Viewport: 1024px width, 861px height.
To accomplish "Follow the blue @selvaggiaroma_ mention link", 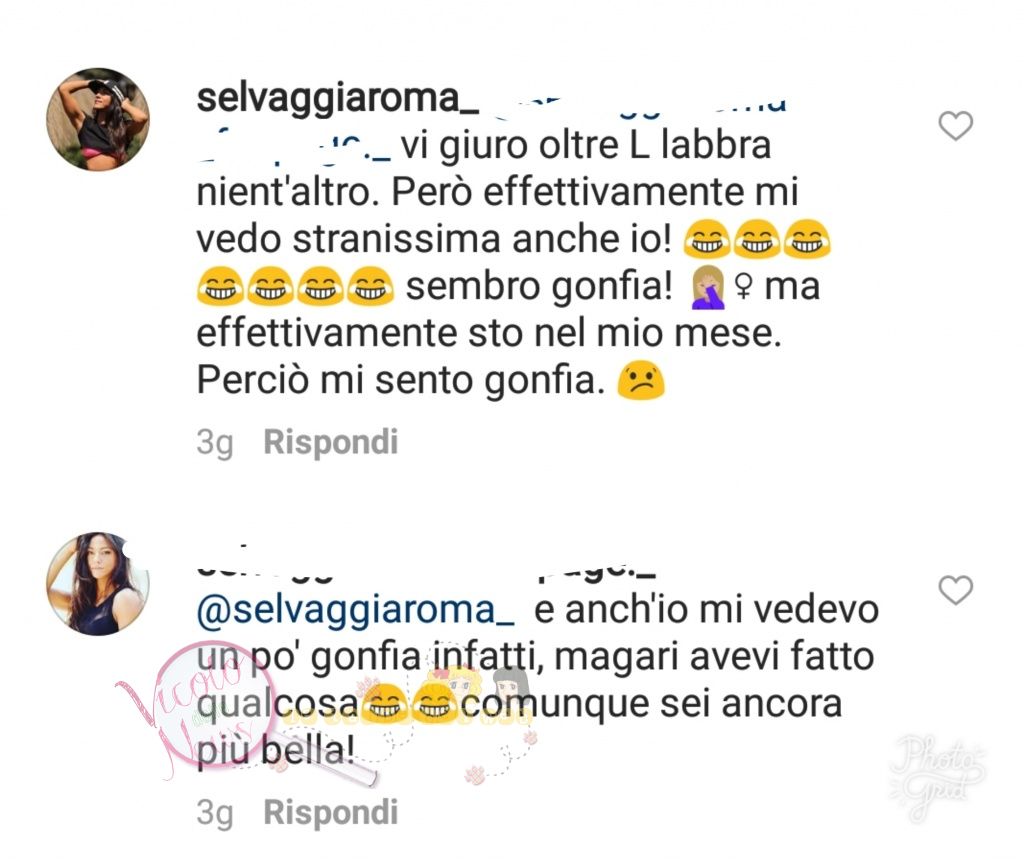I will [356, 610].
